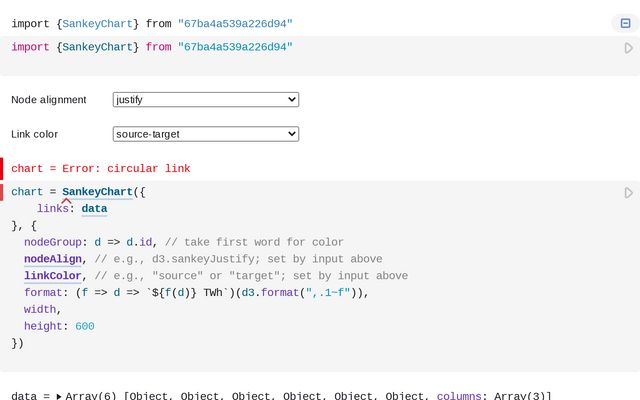Click the Link color label
The height and width of the screenshot is (400, 640).
[x=35, y=134]
